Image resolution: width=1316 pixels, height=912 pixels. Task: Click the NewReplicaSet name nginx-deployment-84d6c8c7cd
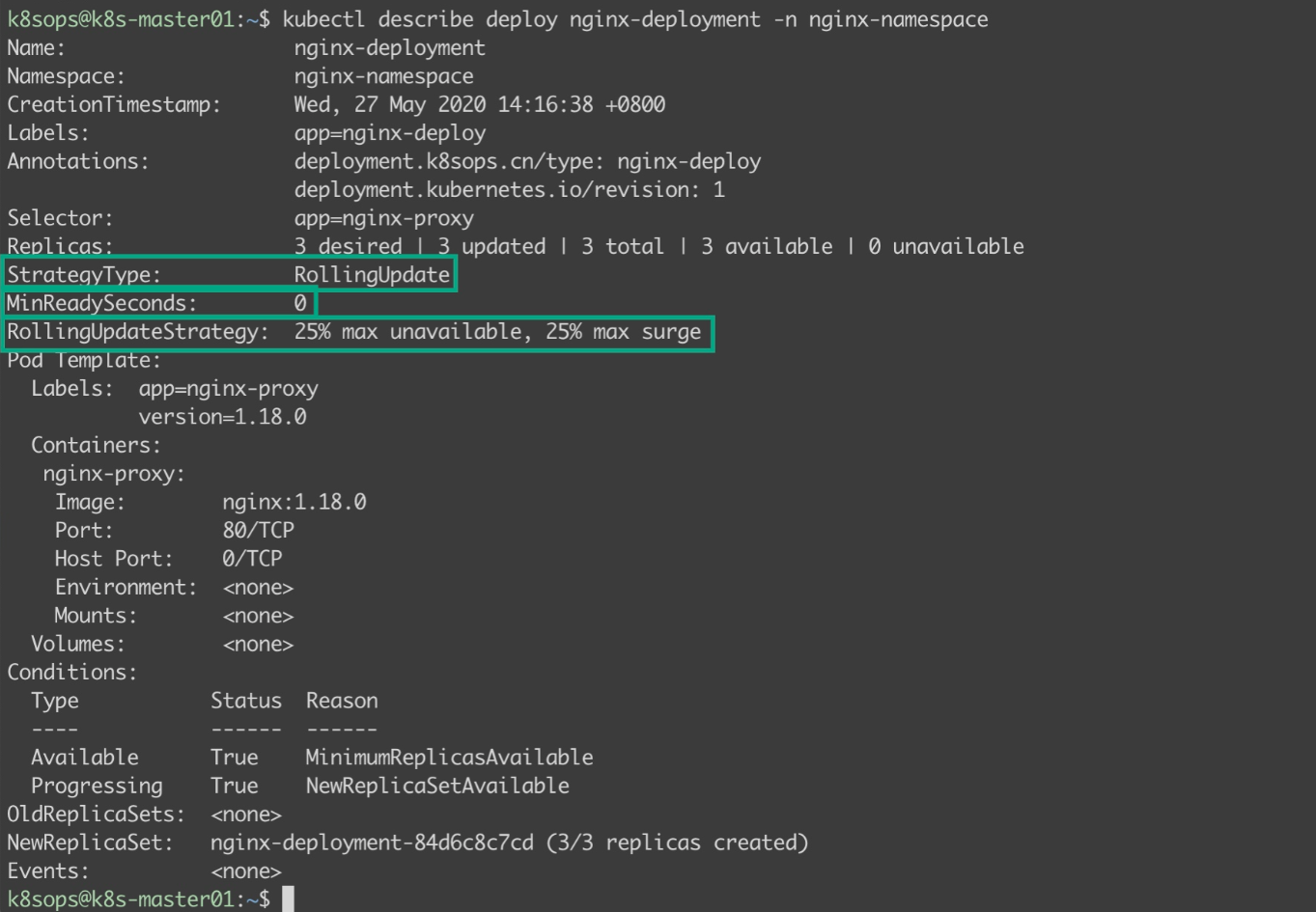(x=372, y=843)
